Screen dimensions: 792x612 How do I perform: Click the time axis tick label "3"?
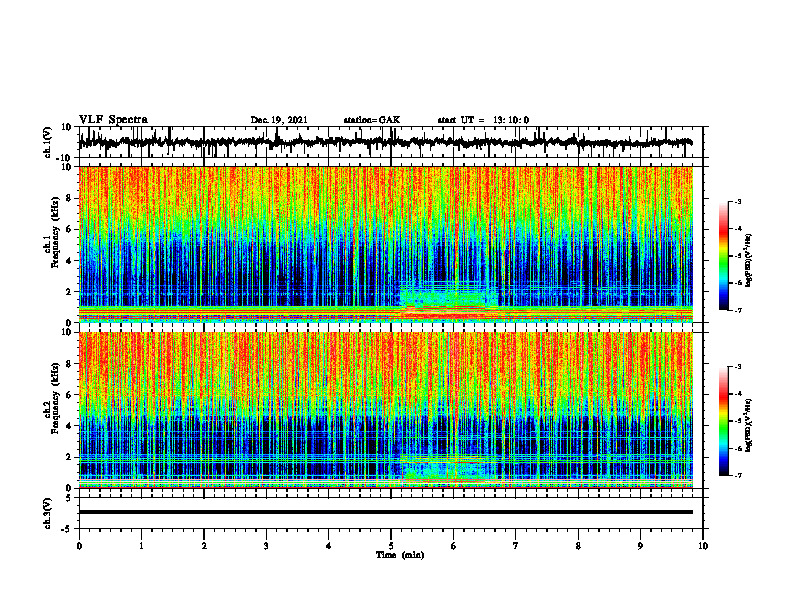click(266, 546)
